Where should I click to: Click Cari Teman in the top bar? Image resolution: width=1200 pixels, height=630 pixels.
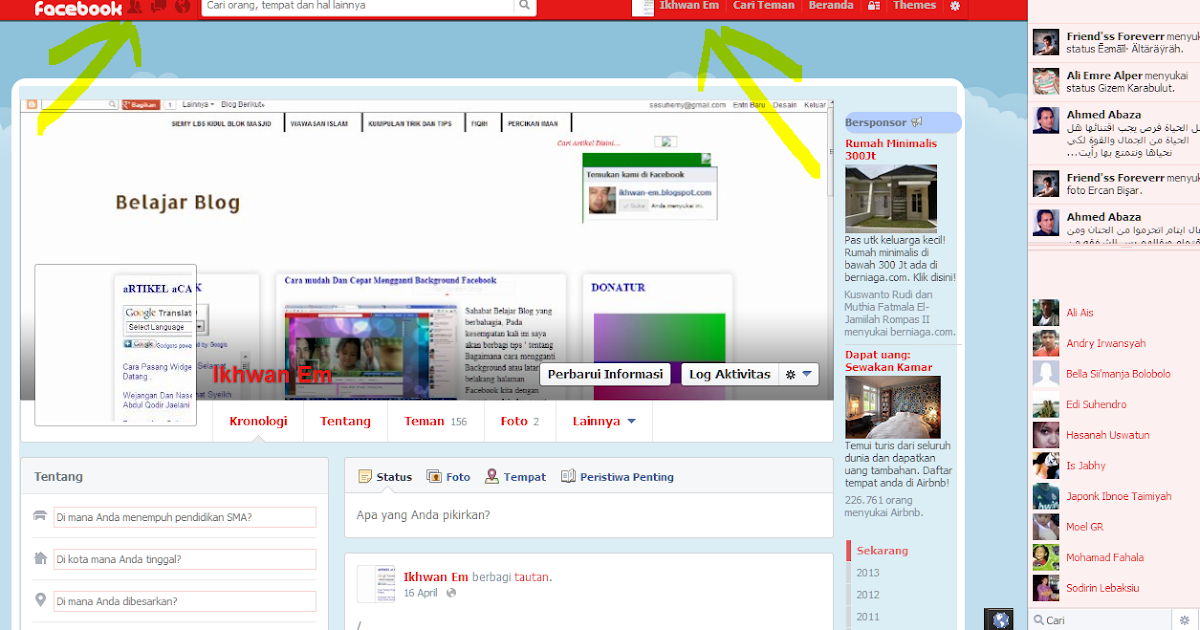764,6
